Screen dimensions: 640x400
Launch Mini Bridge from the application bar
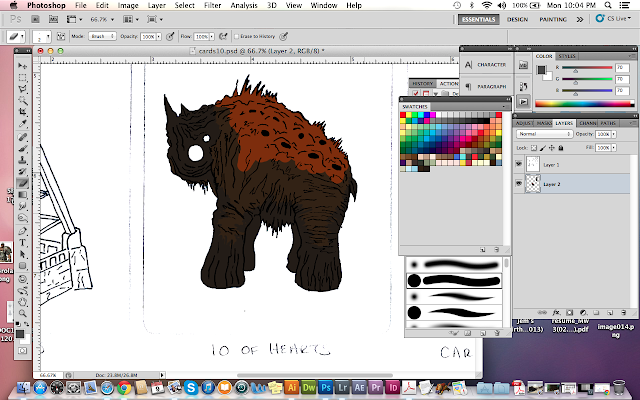pos(53,19)
